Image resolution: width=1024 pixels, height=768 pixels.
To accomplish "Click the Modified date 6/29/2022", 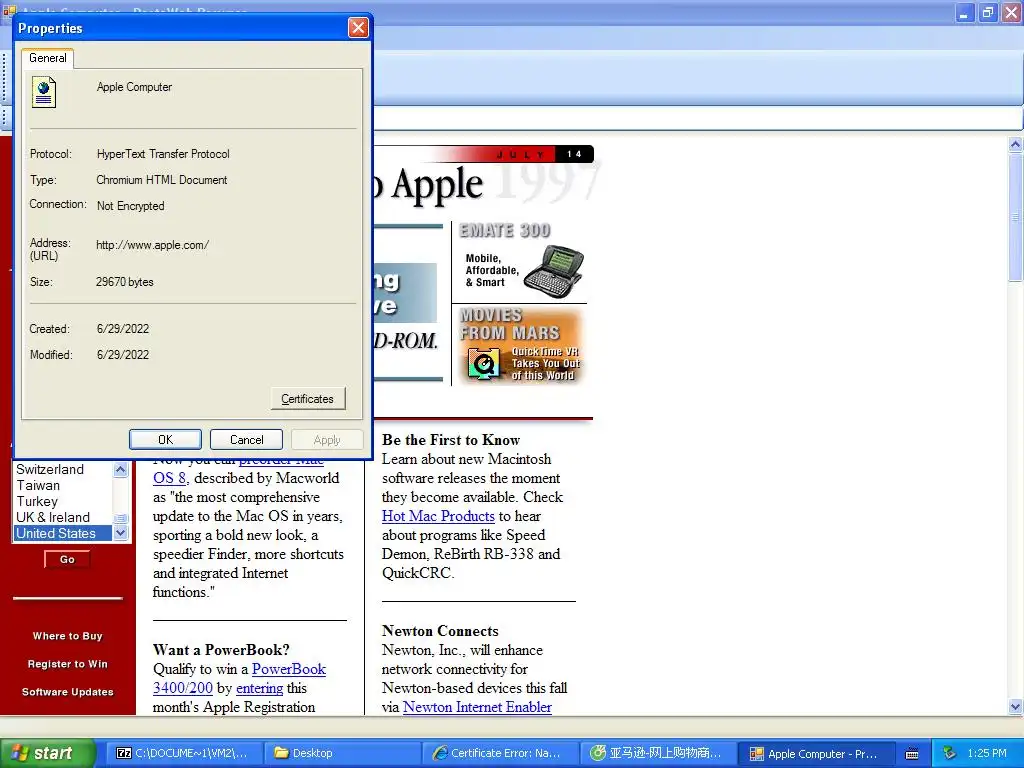I will coord(123,355).
